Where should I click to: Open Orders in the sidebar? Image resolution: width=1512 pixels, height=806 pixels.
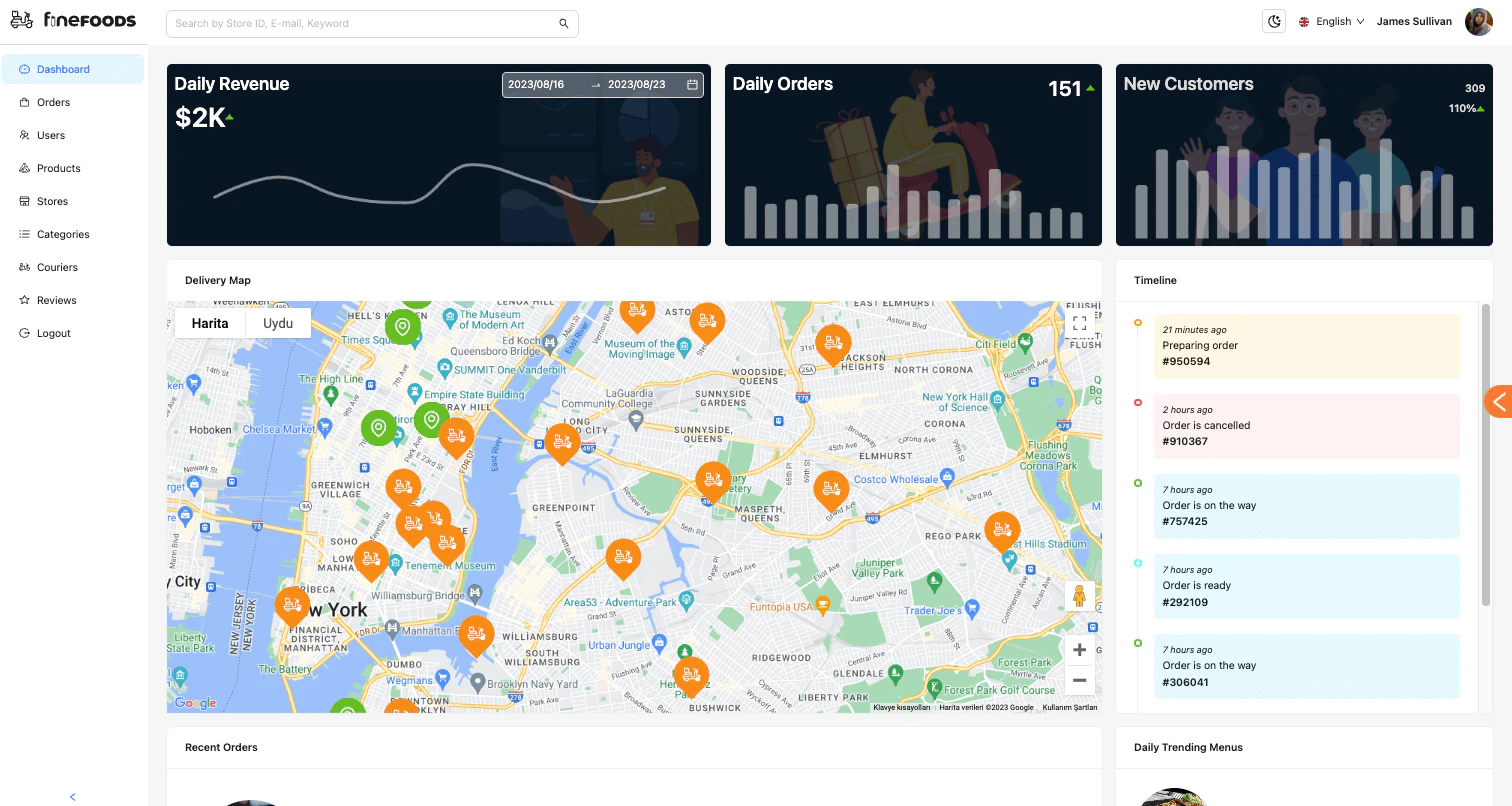(53, 102)
